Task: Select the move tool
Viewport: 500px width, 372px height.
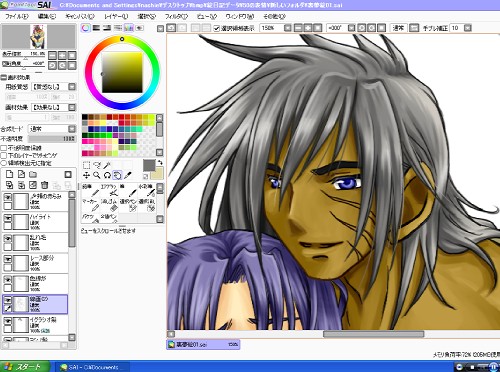Action: pyautogui.click(x=86, y=175)
